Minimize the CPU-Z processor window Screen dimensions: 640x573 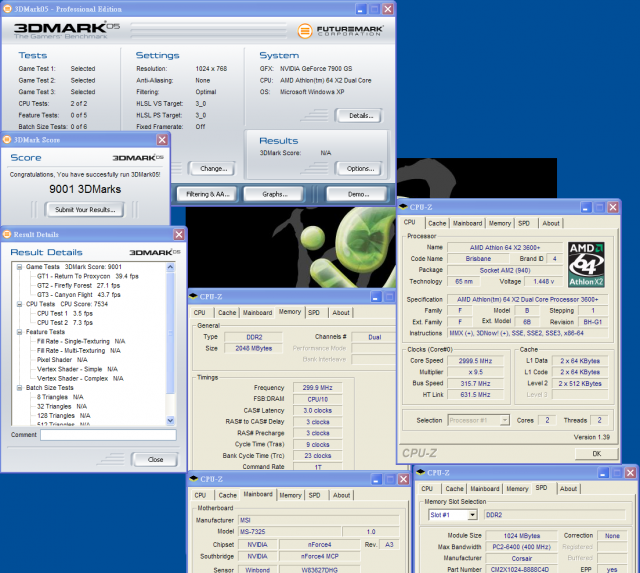click(586, 207)
